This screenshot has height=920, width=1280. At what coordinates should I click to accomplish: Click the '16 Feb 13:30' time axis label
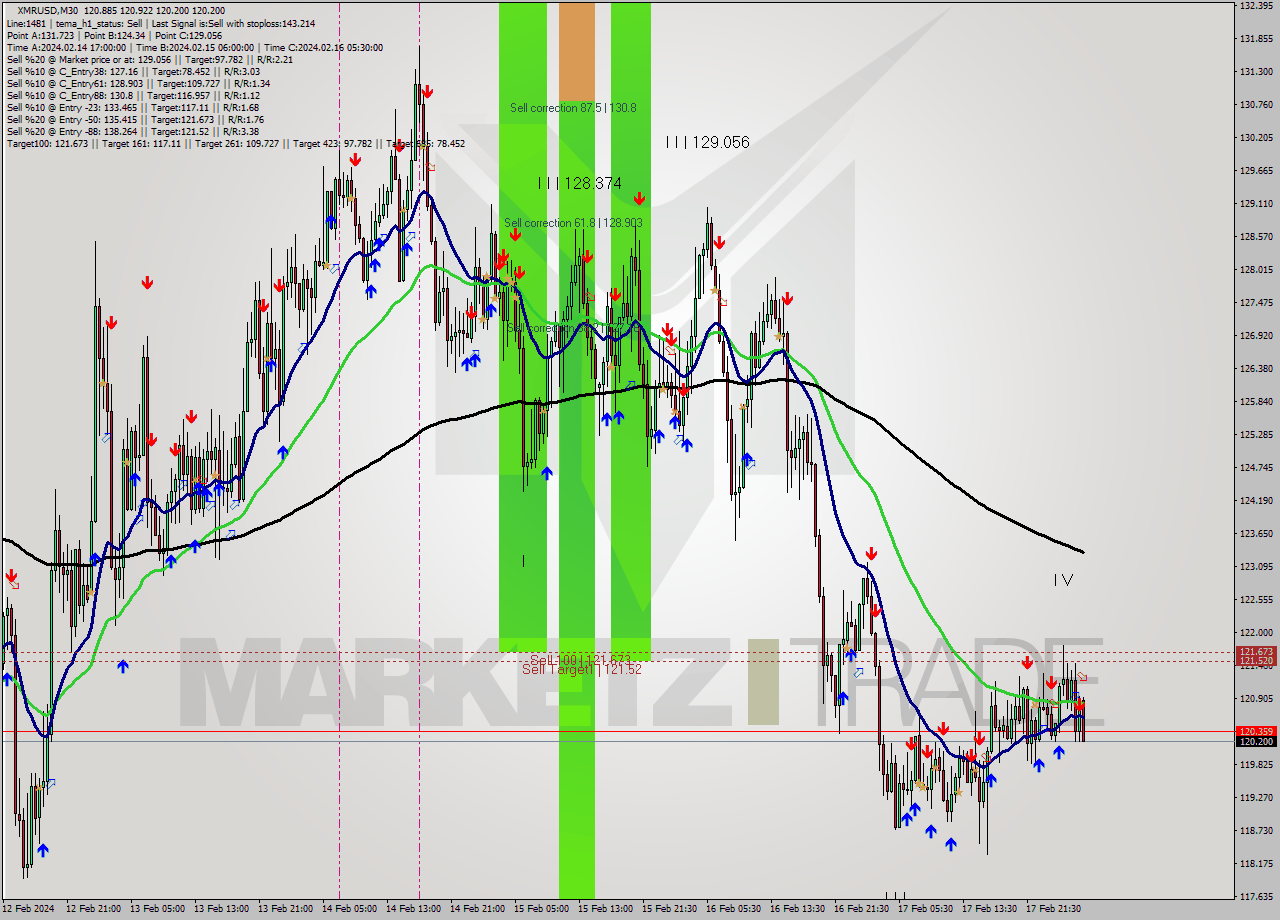798,909
